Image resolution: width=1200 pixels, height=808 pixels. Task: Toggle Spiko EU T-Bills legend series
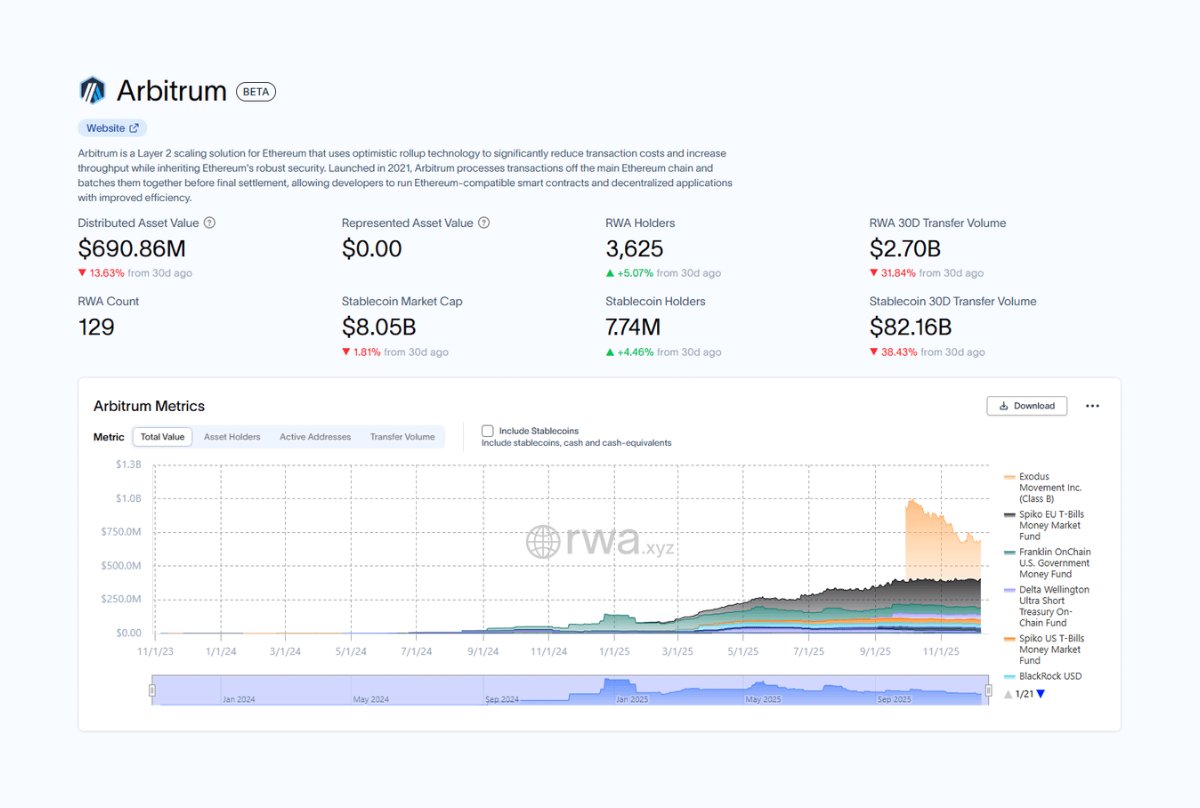tap(1046, 525)
